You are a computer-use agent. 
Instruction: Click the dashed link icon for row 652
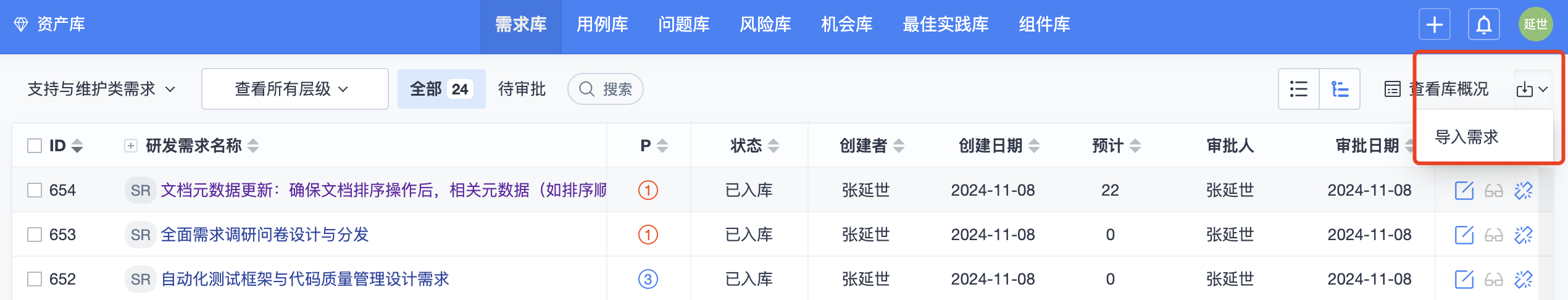[1523, 279]
